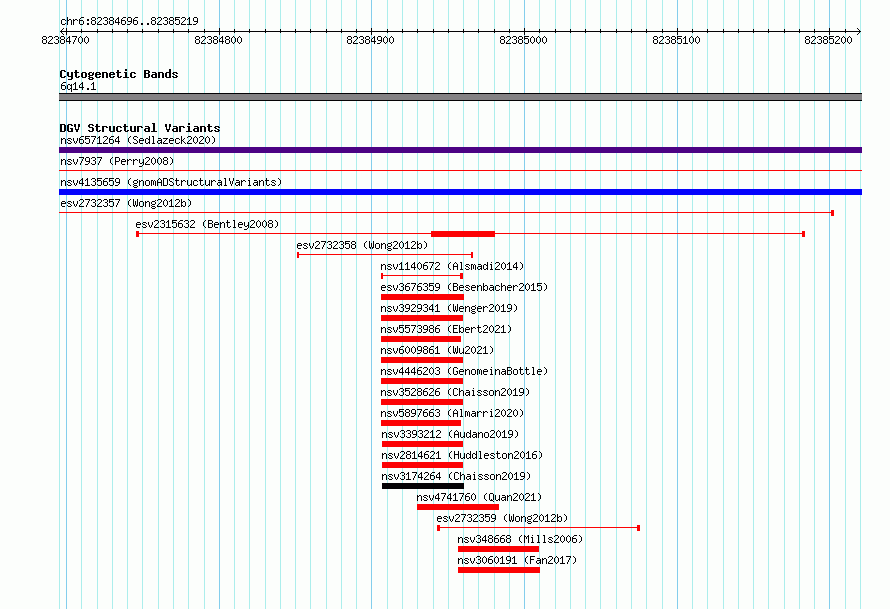Click the blue gnomAD nsv4135659 variant bar
The height and width of the screenshot is (609, 890).
tap(460, 192)
